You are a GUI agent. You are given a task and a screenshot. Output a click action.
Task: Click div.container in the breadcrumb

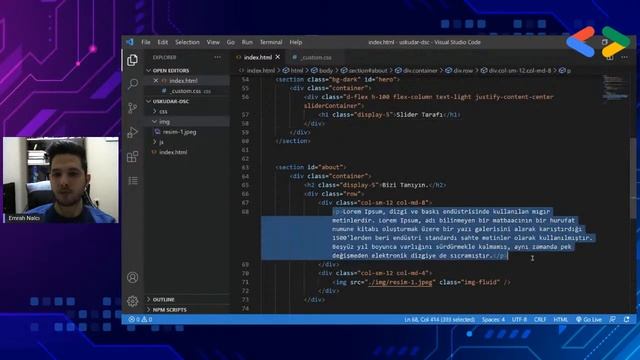(x=416, y=71)
